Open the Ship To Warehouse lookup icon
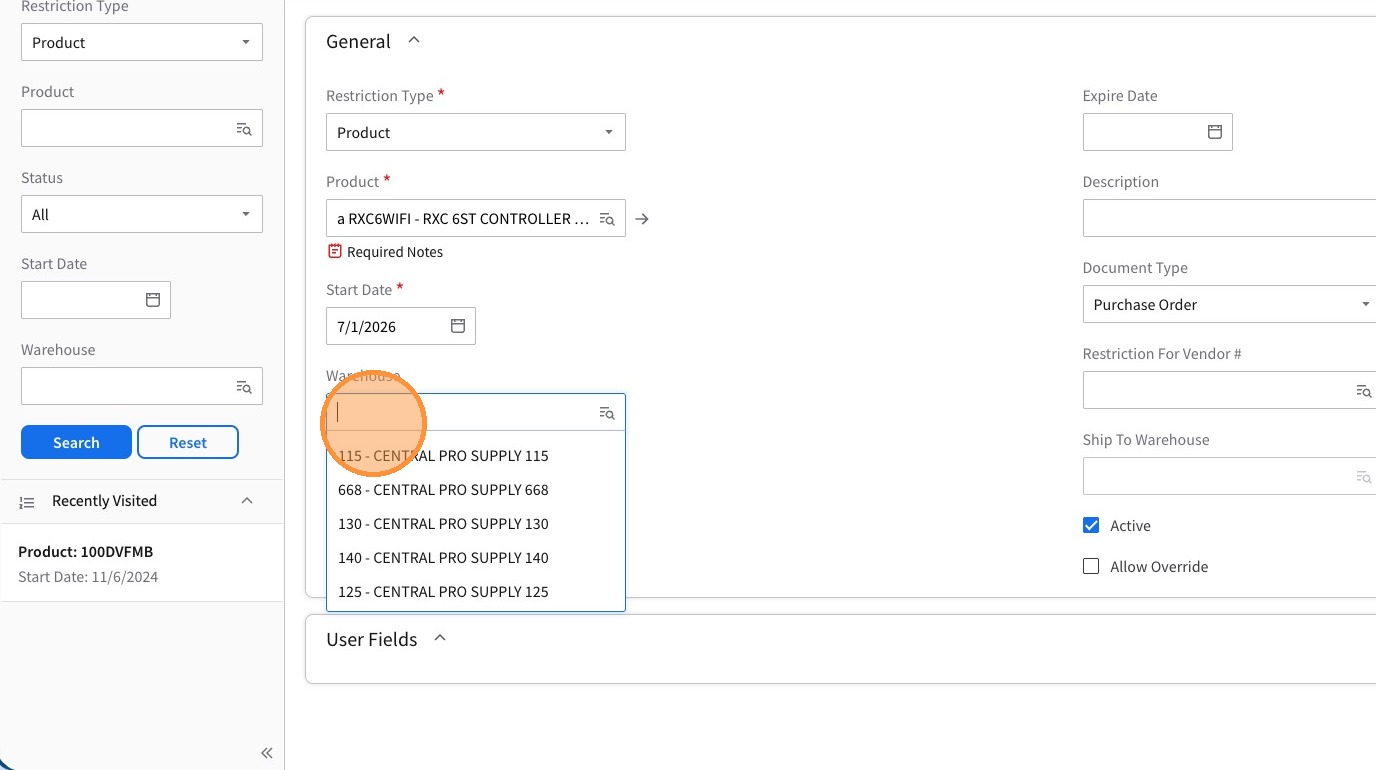This screenshot has width=1376, height=770. pos(1364,477)
